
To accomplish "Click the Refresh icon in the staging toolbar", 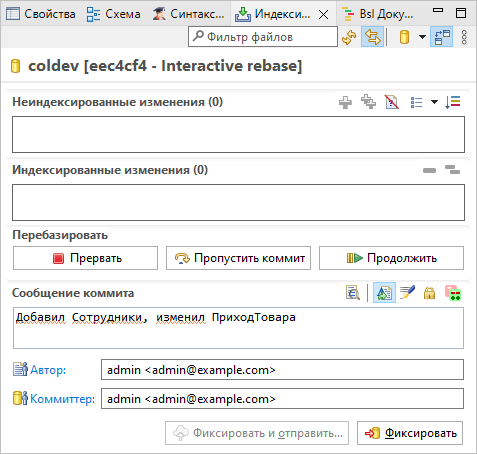I will (x=349, y=37).
